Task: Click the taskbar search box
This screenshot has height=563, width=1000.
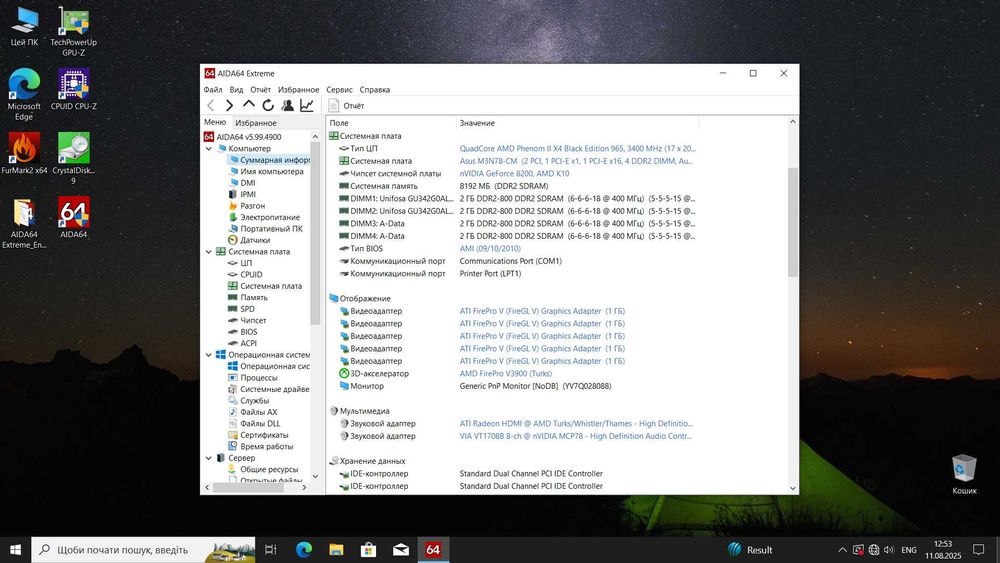Action: pyautogui.click(x=143, y=550)
